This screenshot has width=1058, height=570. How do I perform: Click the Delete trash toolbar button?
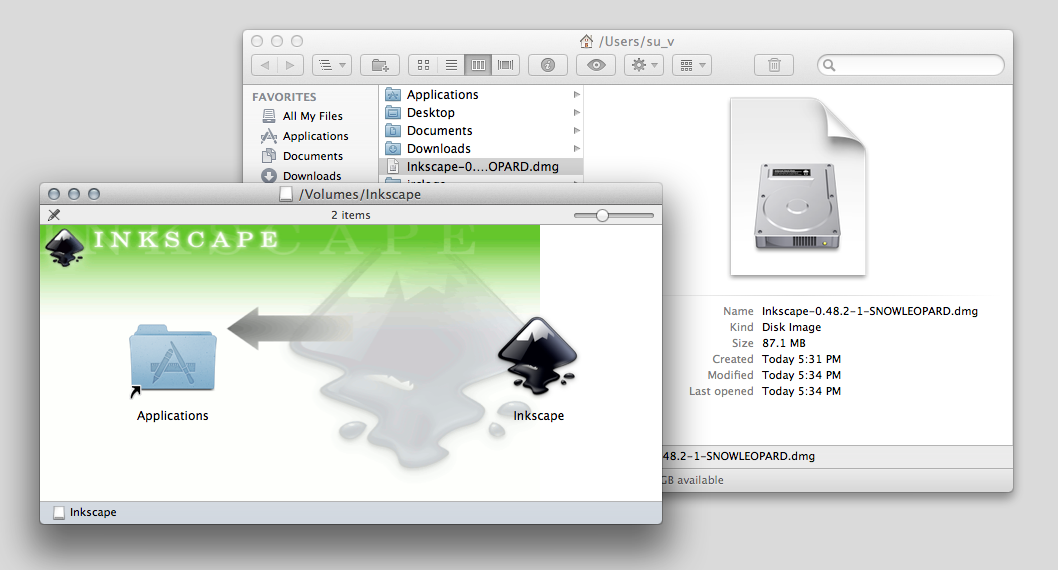coord(773,65)
